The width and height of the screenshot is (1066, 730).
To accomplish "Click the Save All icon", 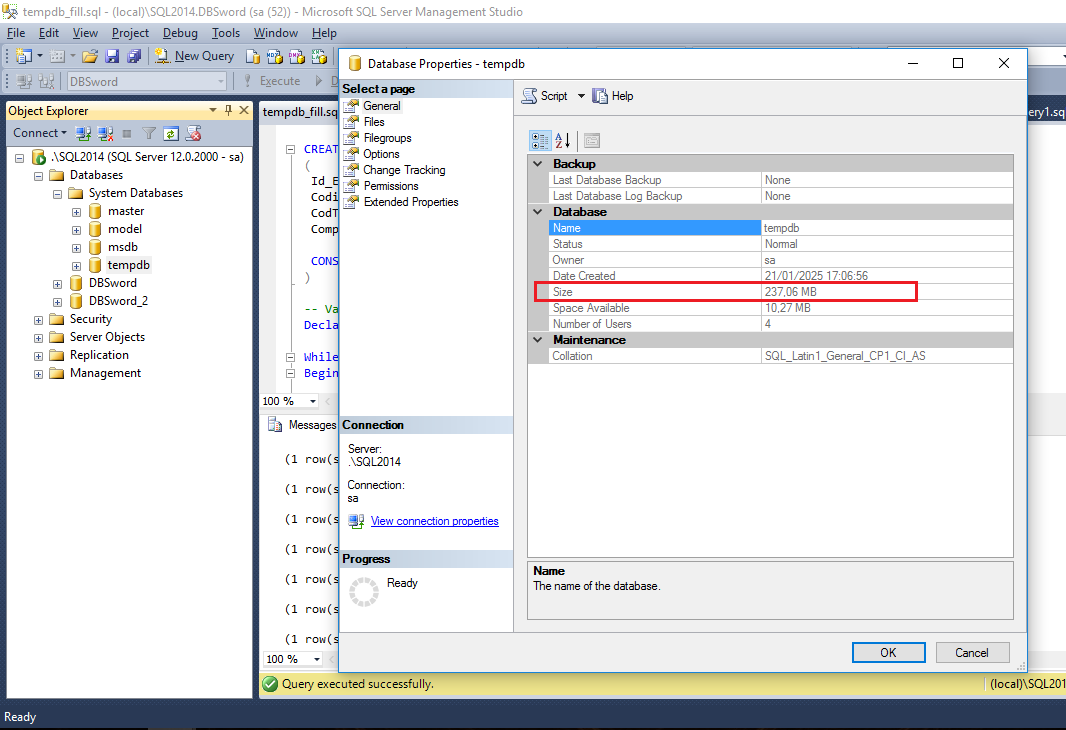I will (134, 56).
